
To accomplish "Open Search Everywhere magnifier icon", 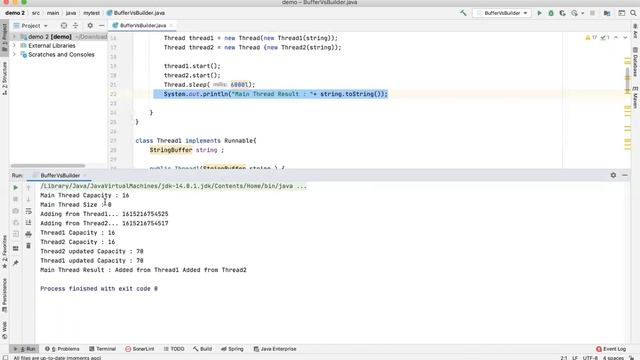I will pyautogui.click(x=633, y=13).
